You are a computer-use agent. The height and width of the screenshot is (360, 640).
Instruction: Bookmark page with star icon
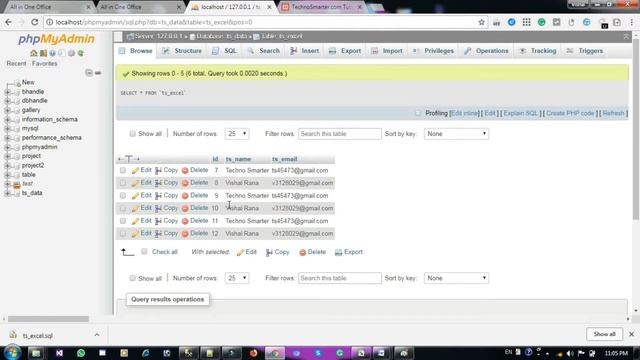[x=482, y=22]
